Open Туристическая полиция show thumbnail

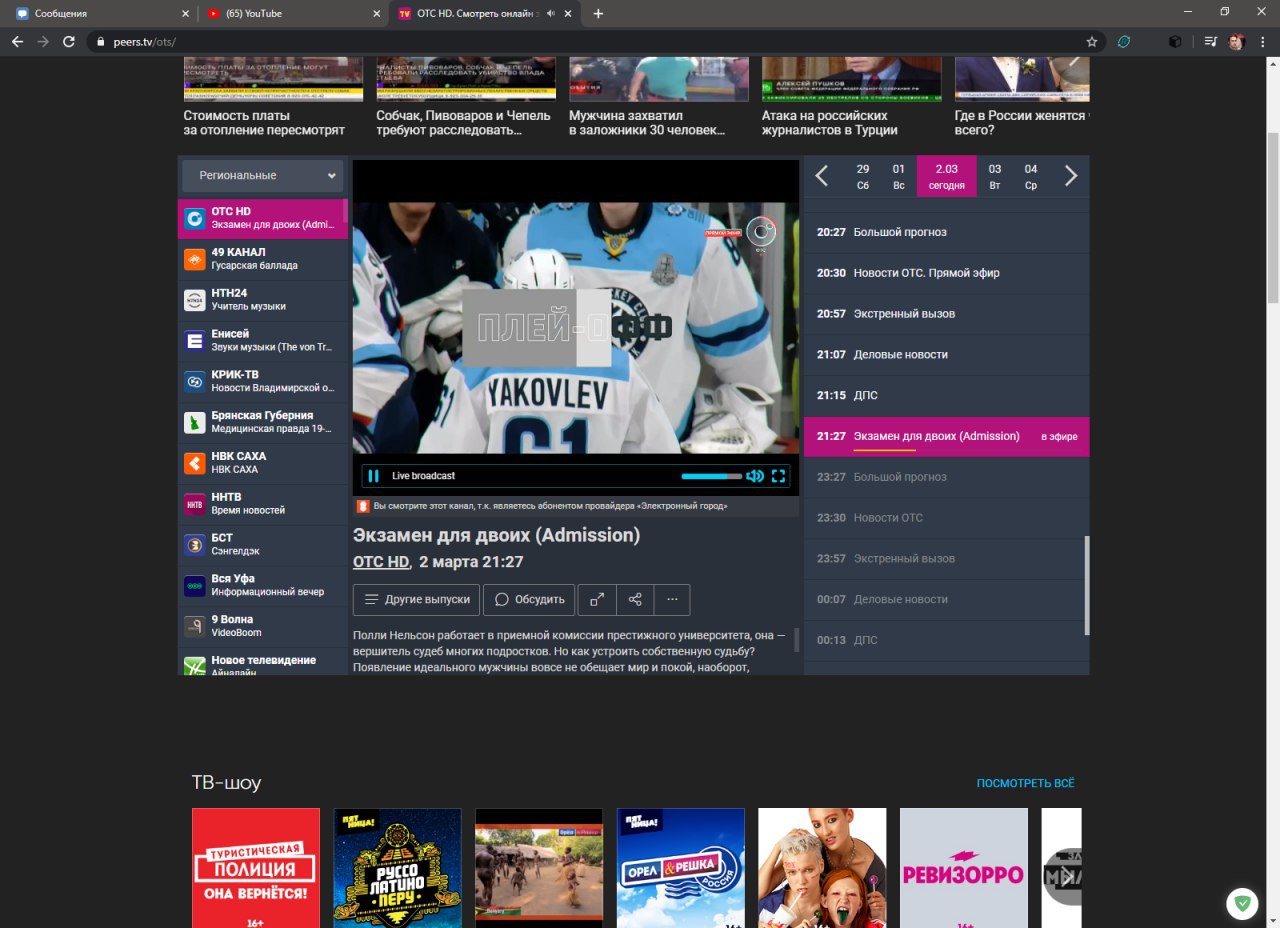tap(256, 868)
